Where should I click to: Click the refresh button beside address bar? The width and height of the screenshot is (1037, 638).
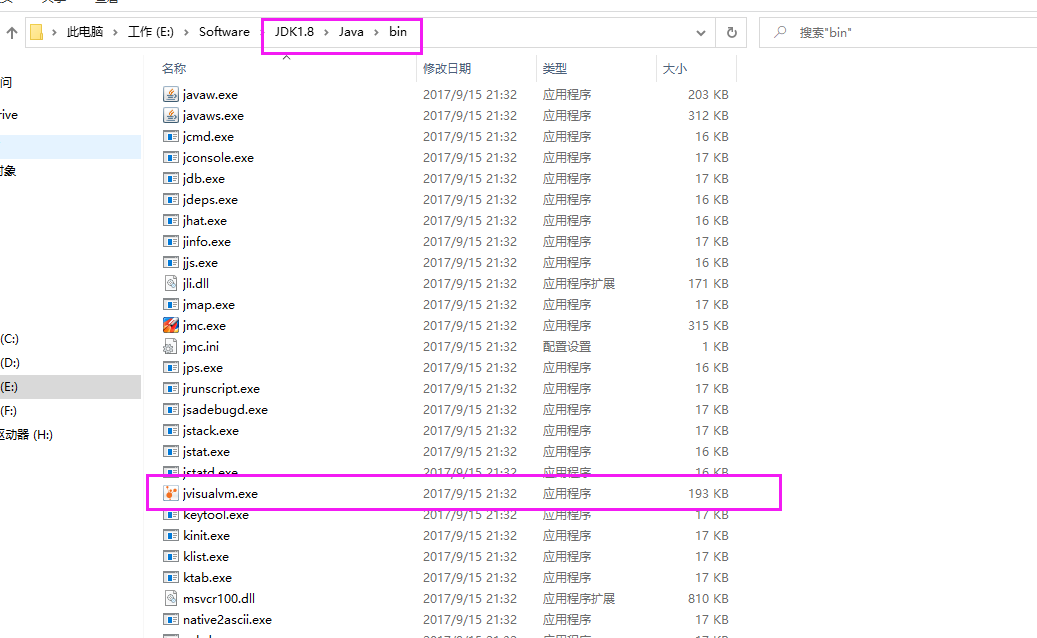click(731, 32)
